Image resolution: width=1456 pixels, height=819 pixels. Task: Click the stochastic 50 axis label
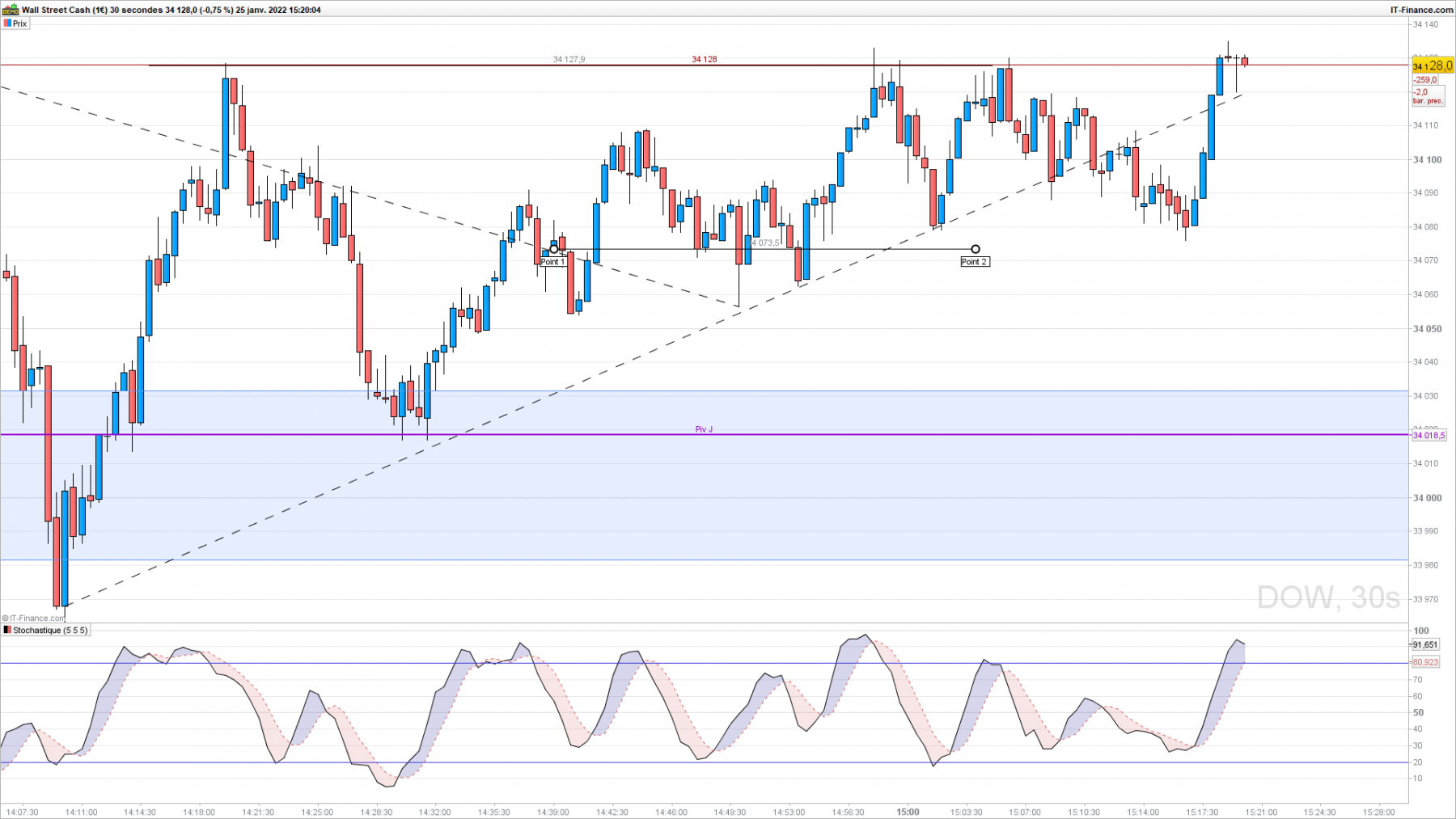[x=1419, y=712]
